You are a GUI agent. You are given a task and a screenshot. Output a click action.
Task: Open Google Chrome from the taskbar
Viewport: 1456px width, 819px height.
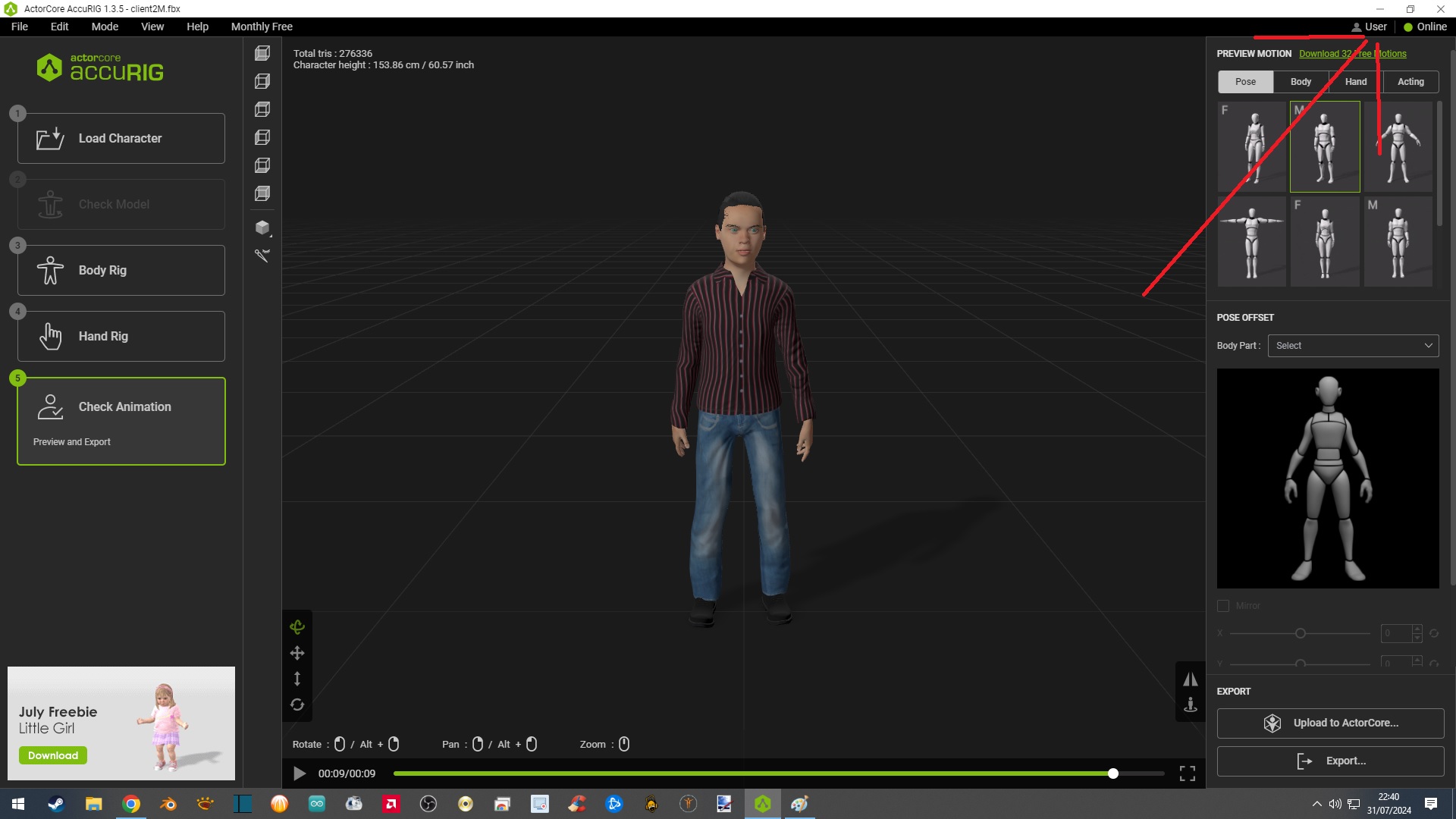point(131,804)
